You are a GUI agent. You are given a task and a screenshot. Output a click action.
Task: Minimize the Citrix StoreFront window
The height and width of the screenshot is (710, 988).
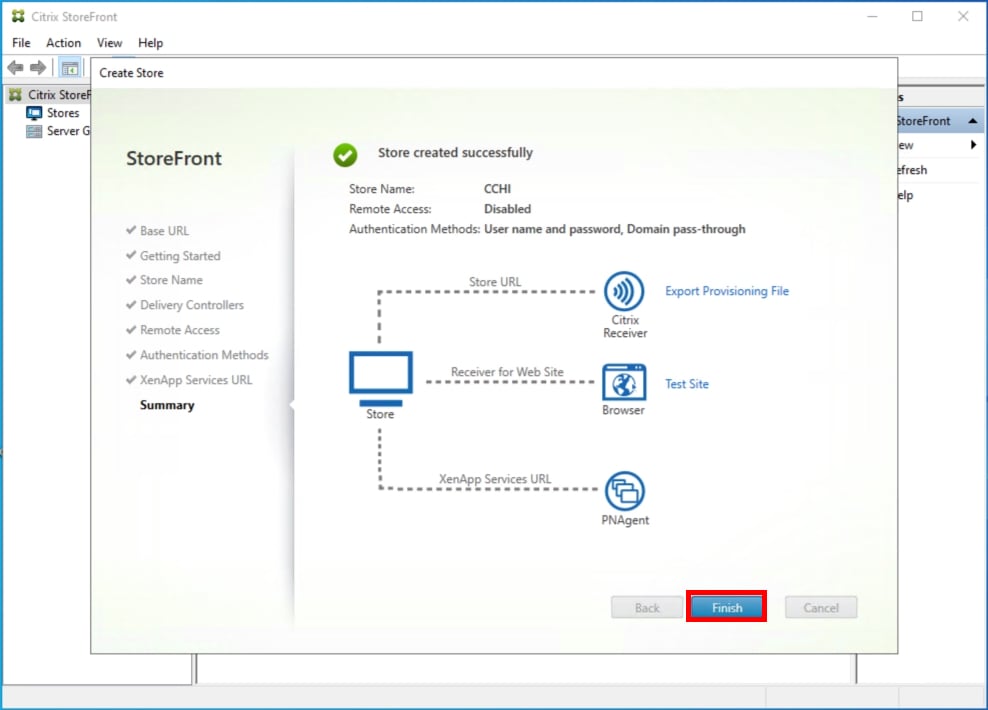872,16
